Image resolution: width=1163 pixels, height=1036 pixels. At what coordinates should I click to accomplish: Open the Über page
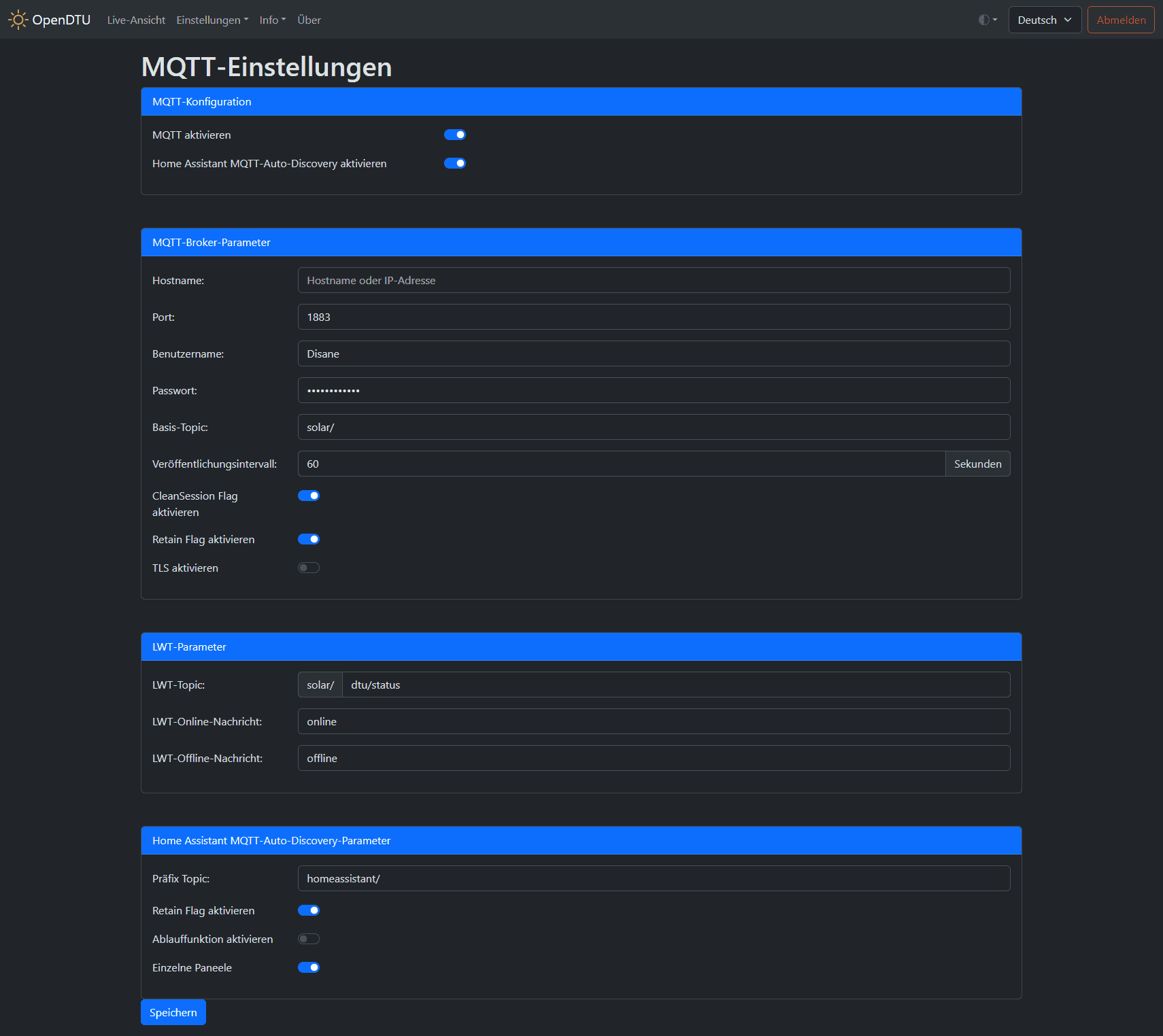coord(309,20)
